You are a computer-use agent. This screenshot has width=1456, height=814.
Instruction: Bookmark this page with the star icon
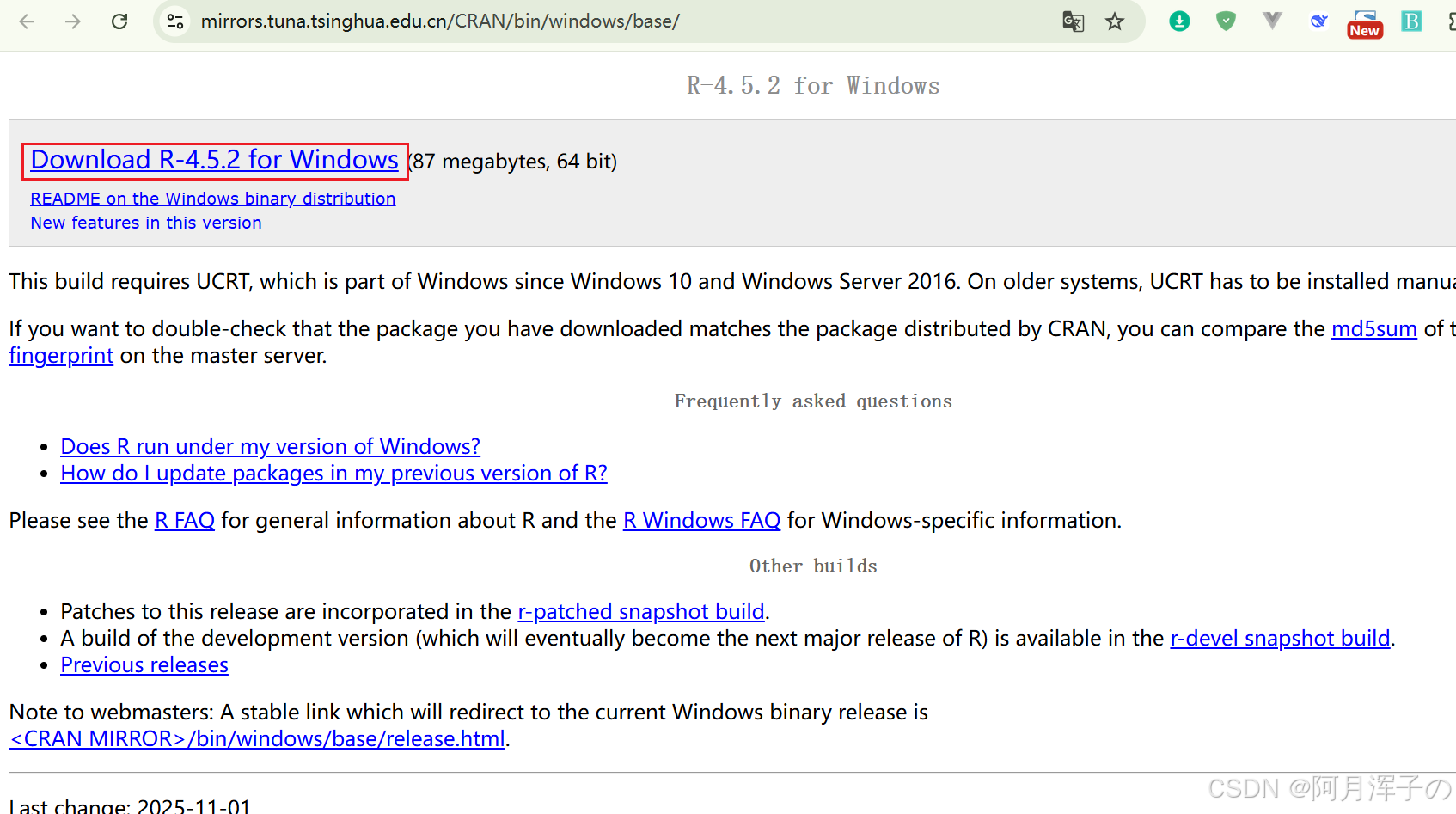tap(1115, 21)
